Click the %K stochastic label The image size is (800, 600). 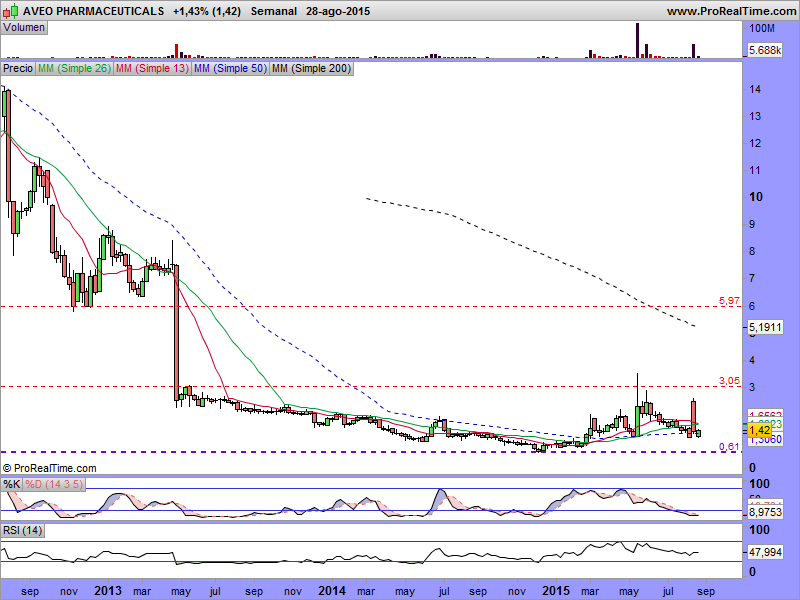click(11, 484)
